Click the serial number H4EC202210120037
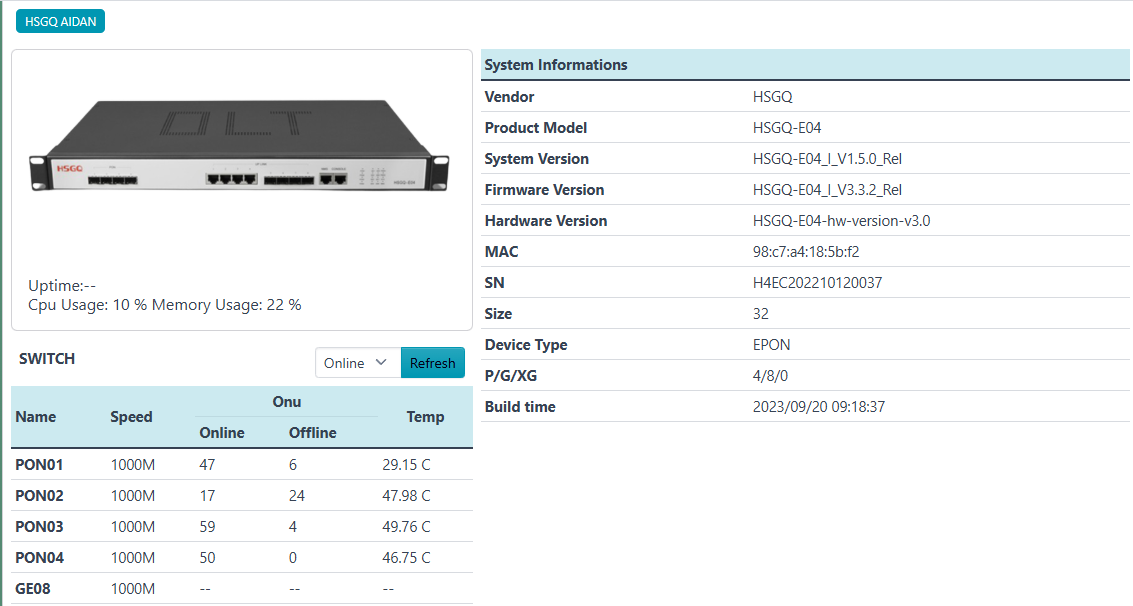Screen dimensions: 1133x606 (817, 283)
